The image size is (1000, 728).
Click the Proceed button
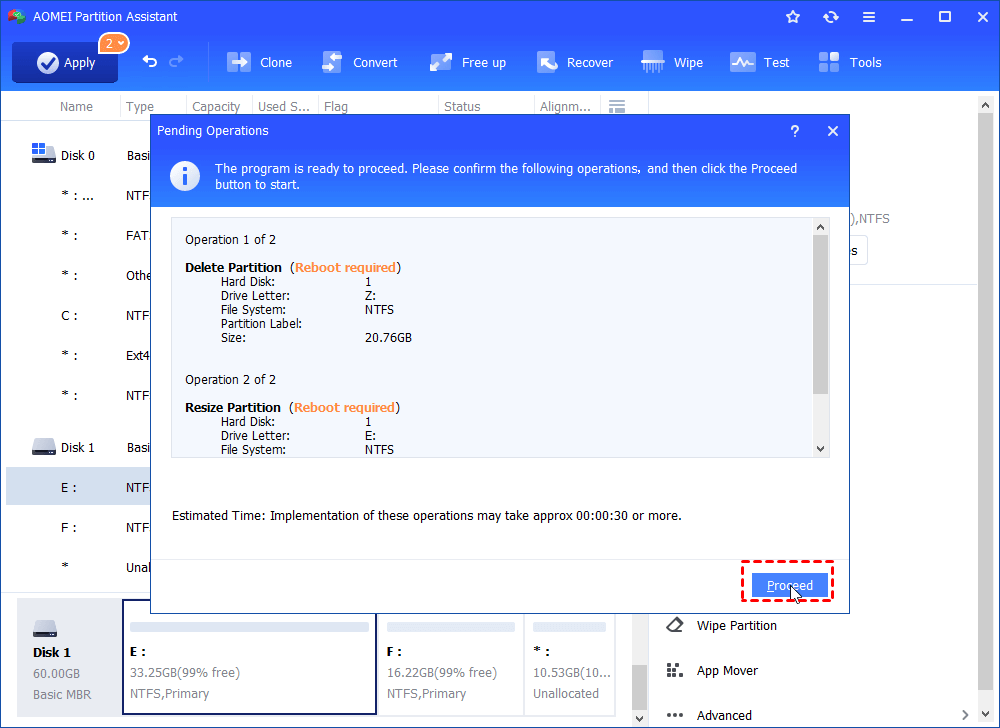[790, 585]
